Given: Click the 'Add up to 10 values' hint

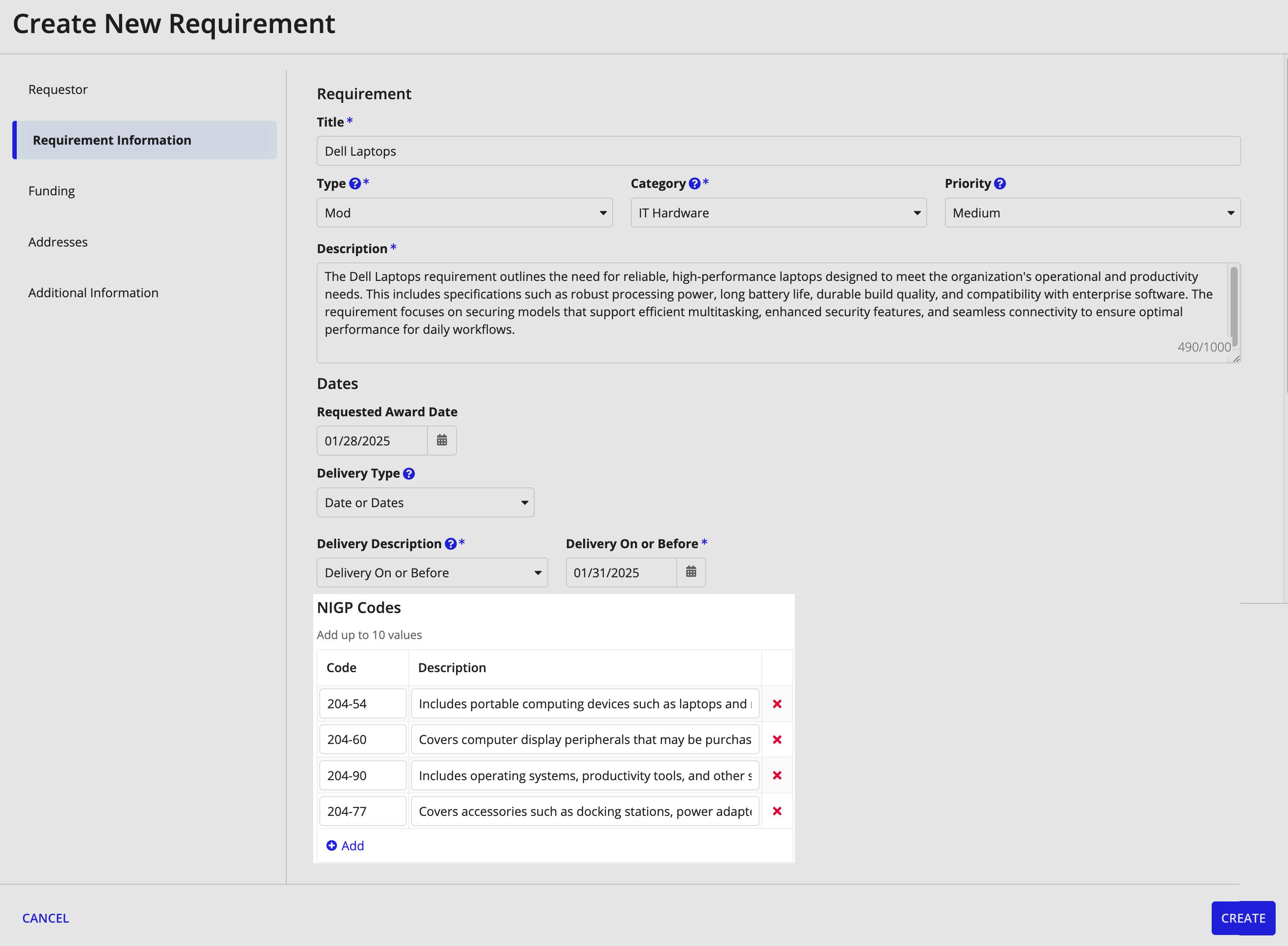Looking at the screenshot, I should click(369, 635).
